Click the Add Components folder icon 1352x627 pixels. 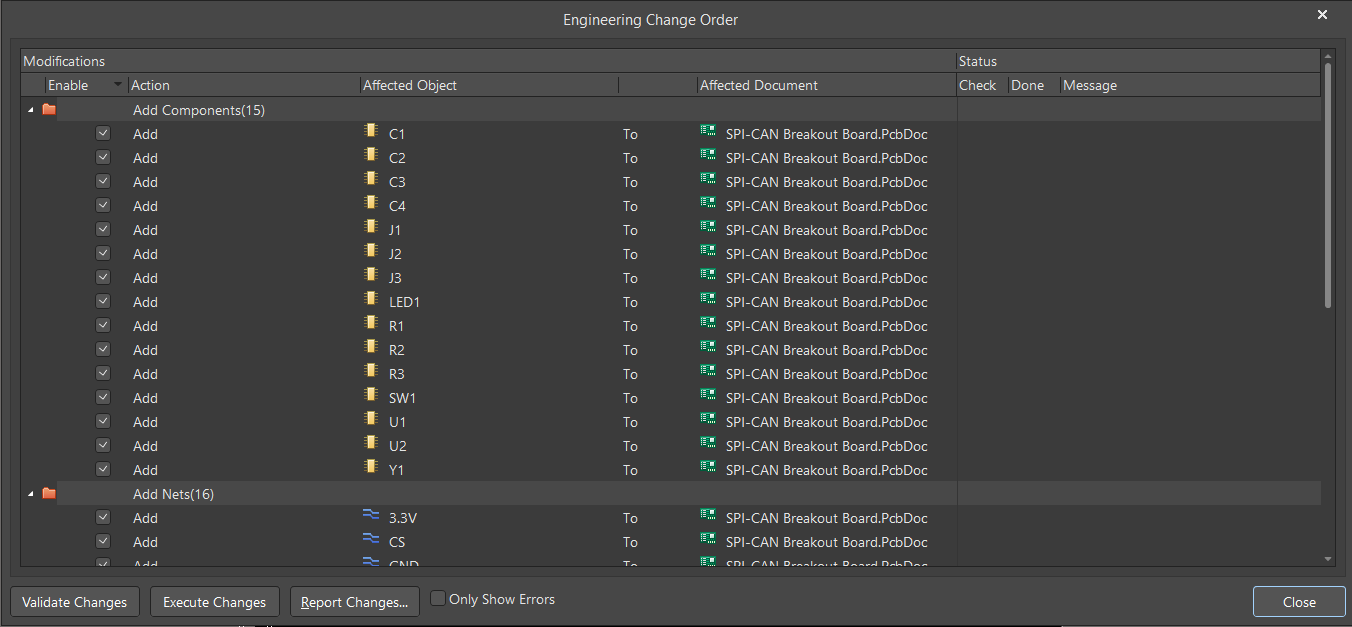[x=49, y=109]
